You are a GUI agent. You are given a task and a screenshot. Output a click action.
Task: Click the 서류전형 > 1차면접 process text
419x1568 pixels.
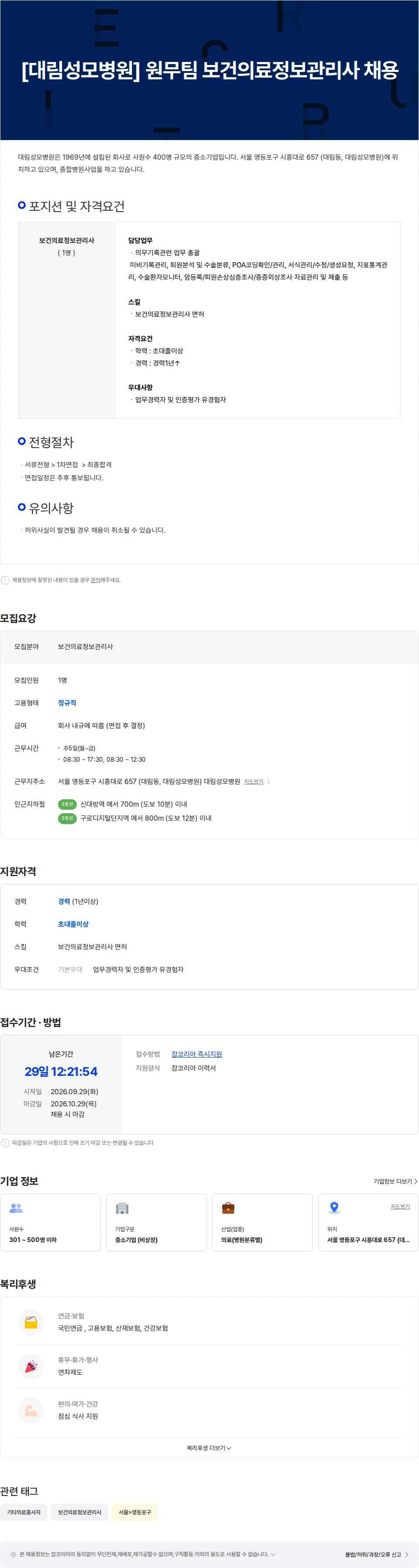[68, 465]
